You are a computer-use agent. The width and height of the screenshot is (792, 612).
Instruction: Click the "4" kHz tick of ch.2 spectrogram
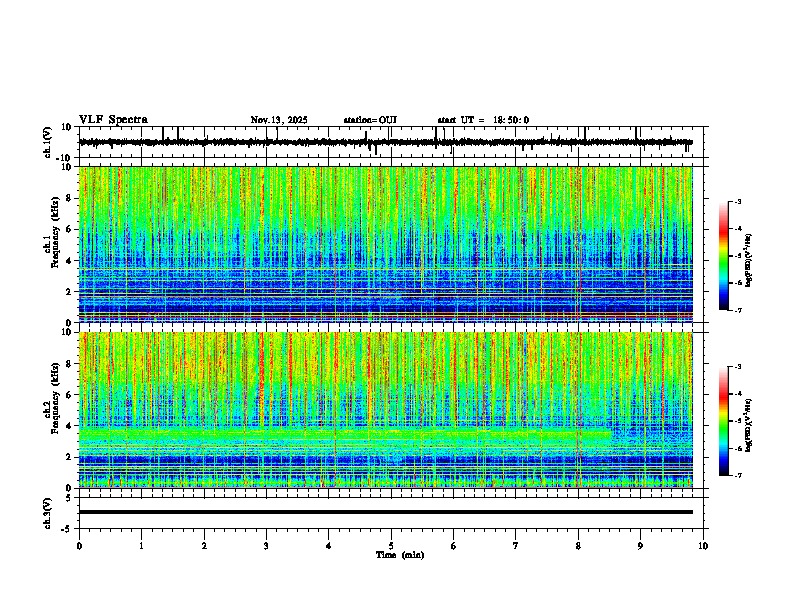coord(69,426)
